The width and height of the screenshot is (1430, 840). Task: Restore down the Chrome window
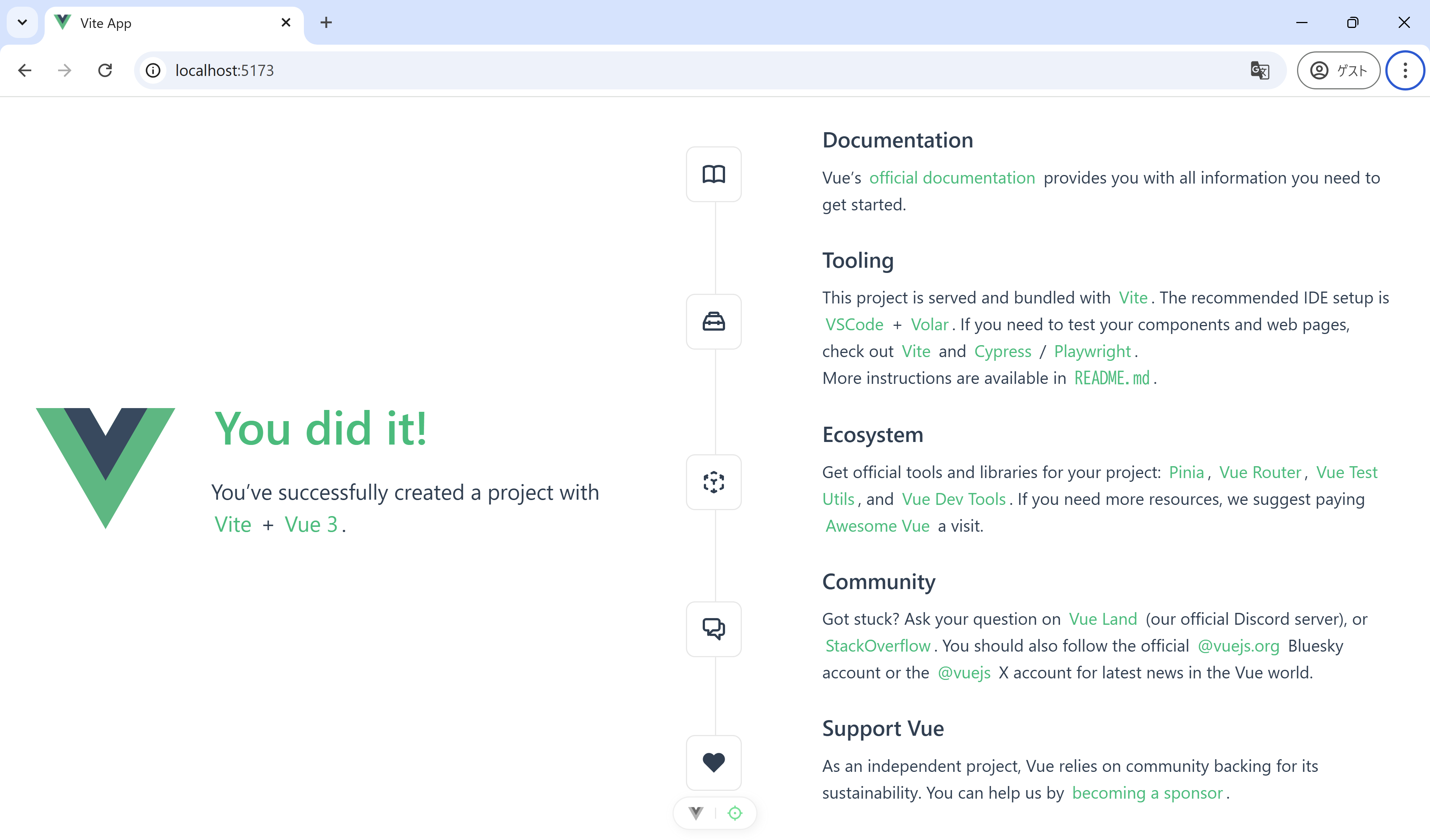(1353, 23)
